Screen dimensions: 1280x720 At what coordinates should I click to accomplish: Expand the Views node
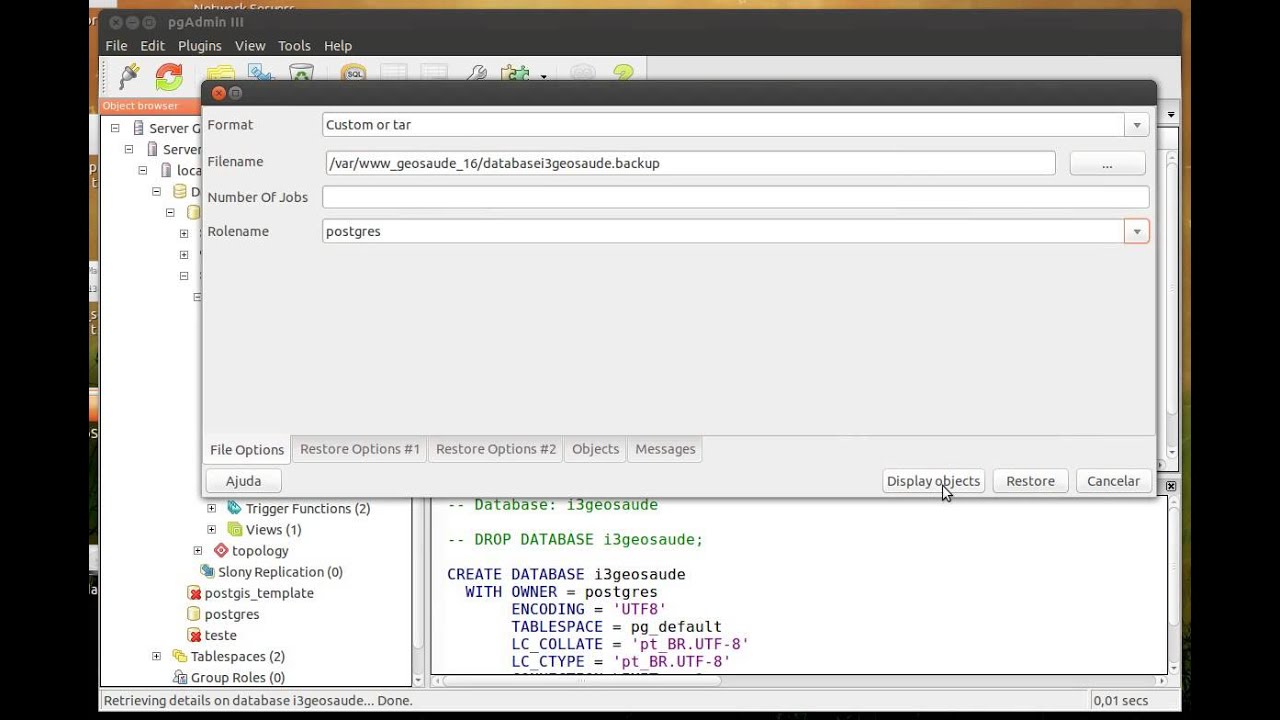(x=212, y=529)
